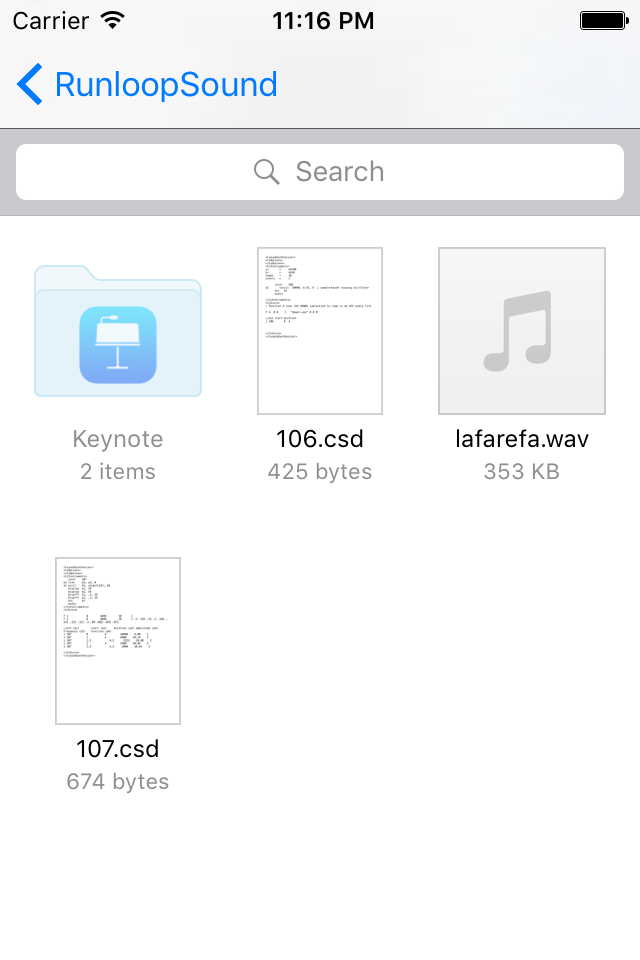This screenshot has height=960, width=640.
Task: Open the 107.csd document thumbnail
Action: [118, 641]
